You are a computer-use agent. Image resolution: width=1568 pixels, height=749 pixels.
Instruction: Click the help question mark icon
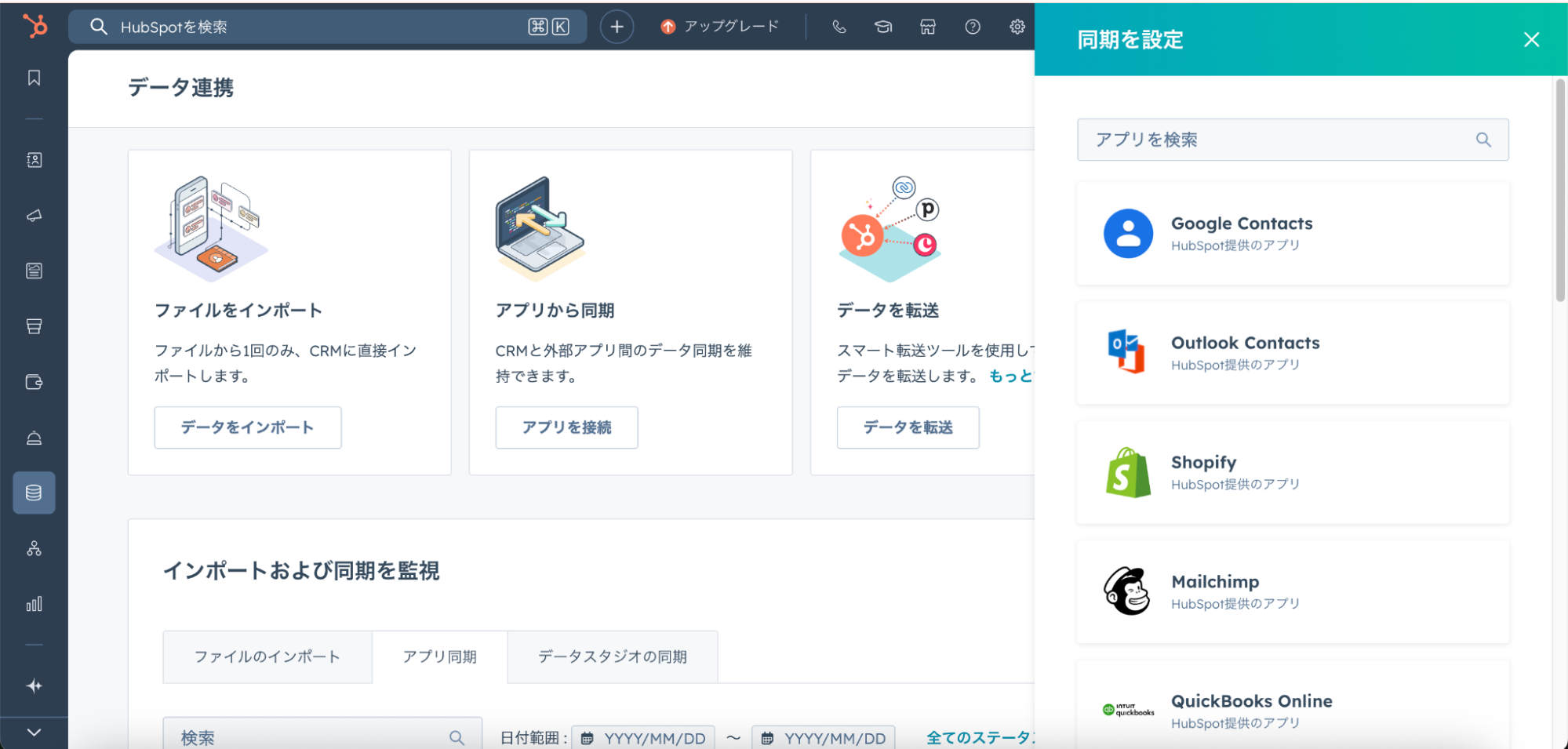coord(973,27)
